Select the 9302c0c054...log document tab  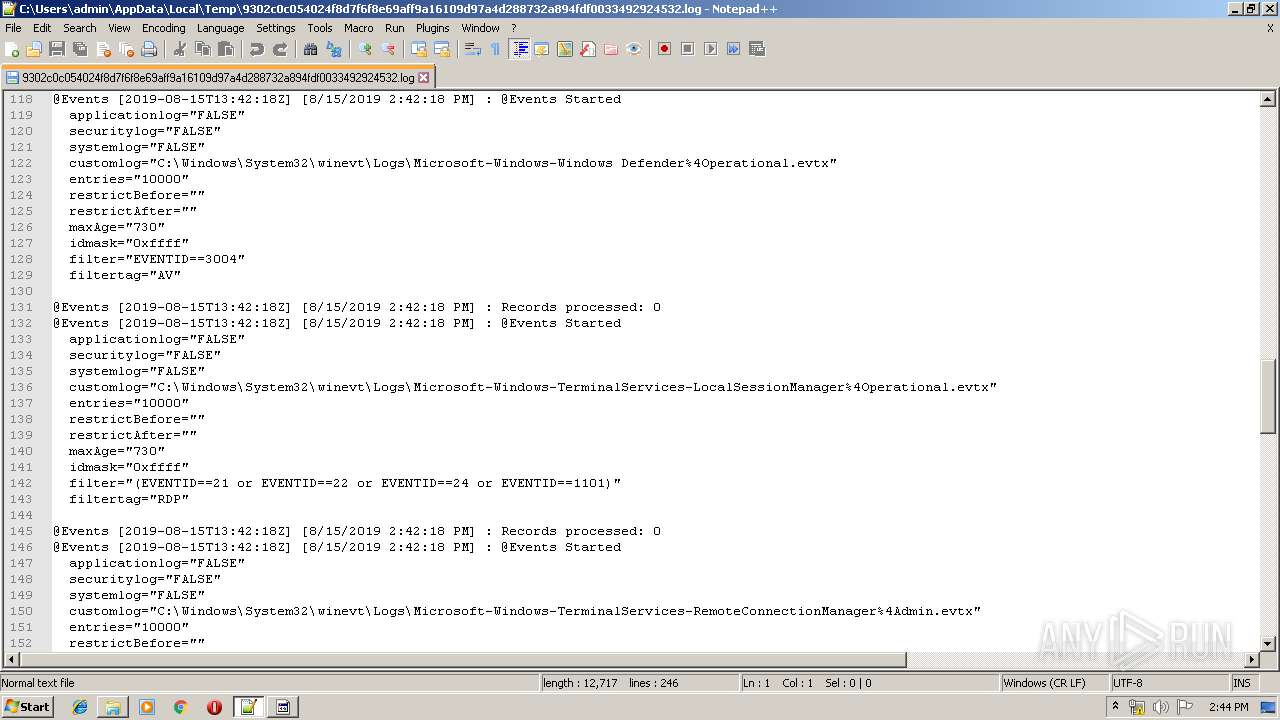(218, 77)
